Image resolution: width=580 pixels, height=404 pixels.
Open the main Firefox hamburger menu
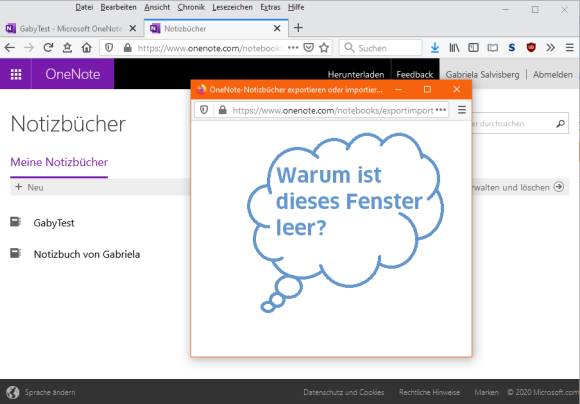tap(570, 48)
